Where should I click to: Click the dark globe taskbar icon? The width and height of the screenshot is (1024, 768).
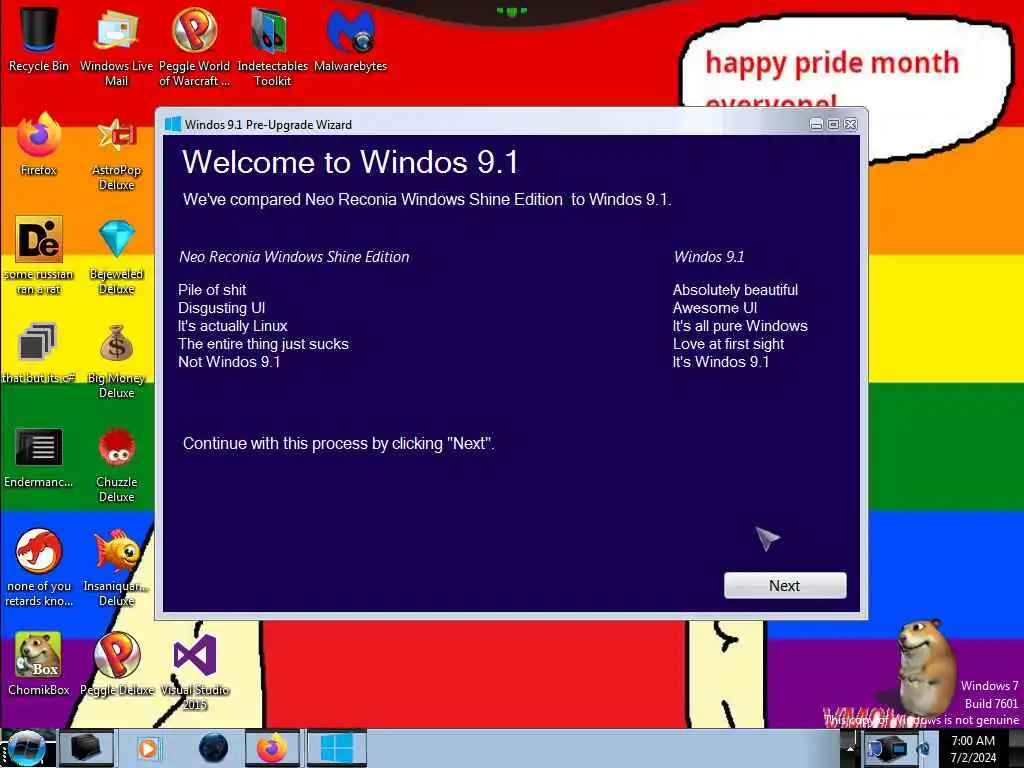coord(213,748)
